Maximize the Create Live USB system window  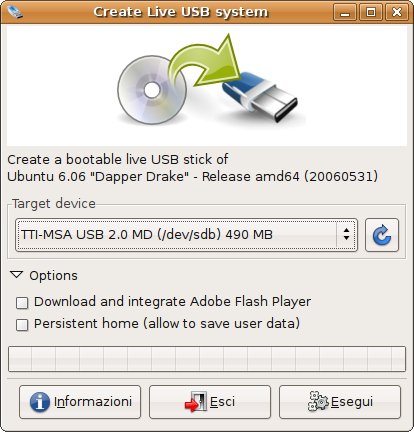[x=371, y=12]
